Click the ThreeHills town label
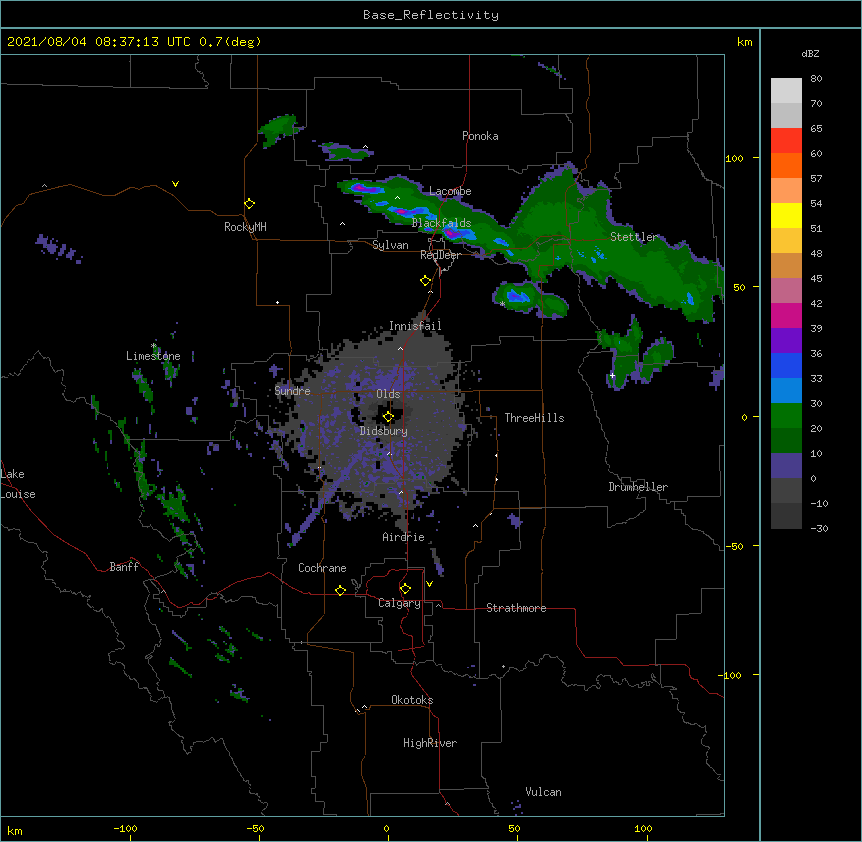This screenshot has height=842, width=862. [534, 418]
